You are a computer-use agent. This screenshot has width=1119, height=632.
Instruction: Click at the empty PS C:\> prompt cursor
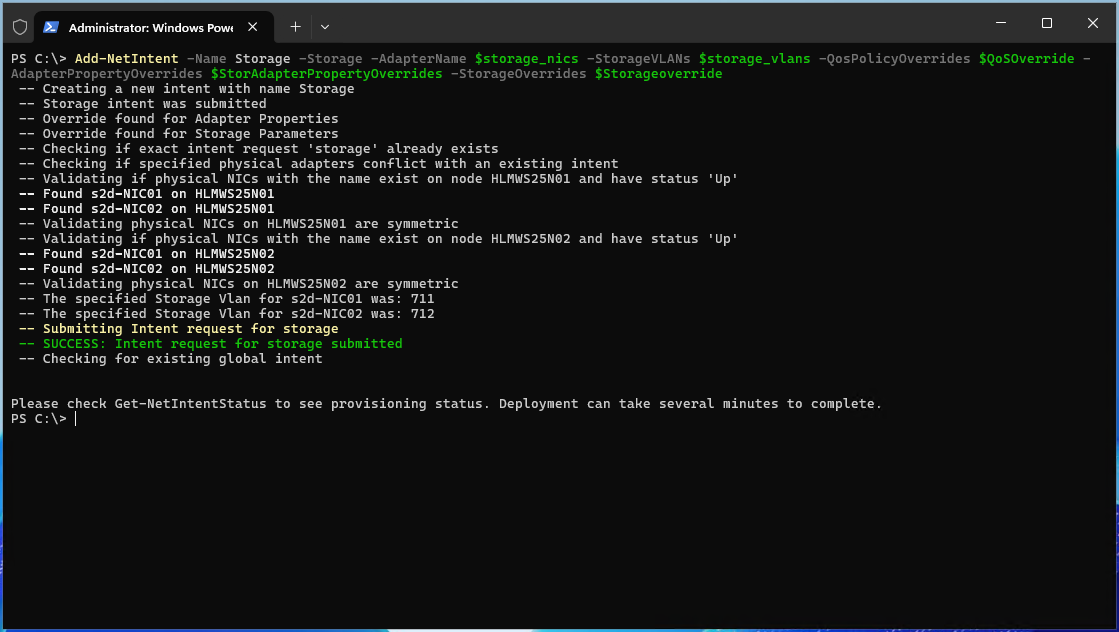click(76, 419)
